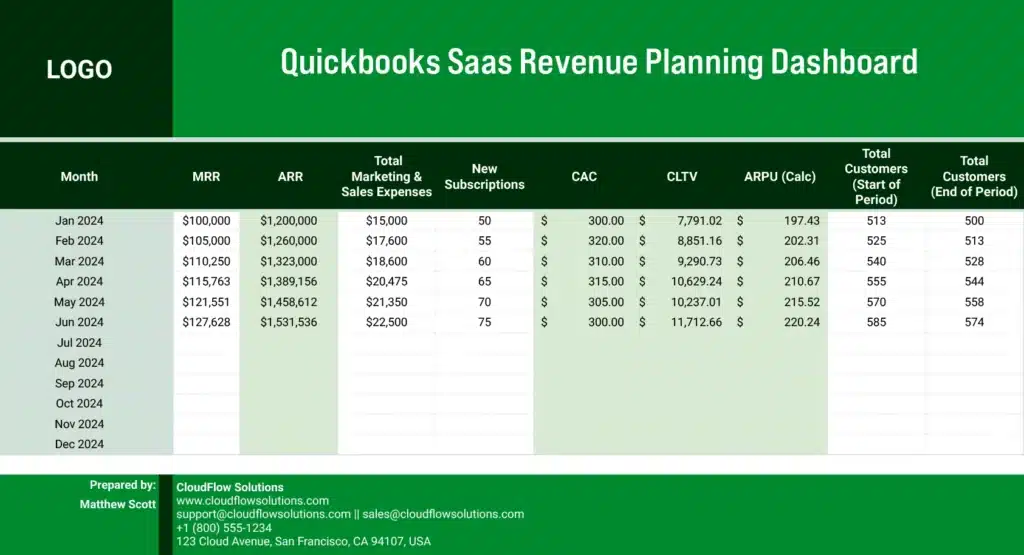Select New Subscriptions value 55

click(485, 241)
